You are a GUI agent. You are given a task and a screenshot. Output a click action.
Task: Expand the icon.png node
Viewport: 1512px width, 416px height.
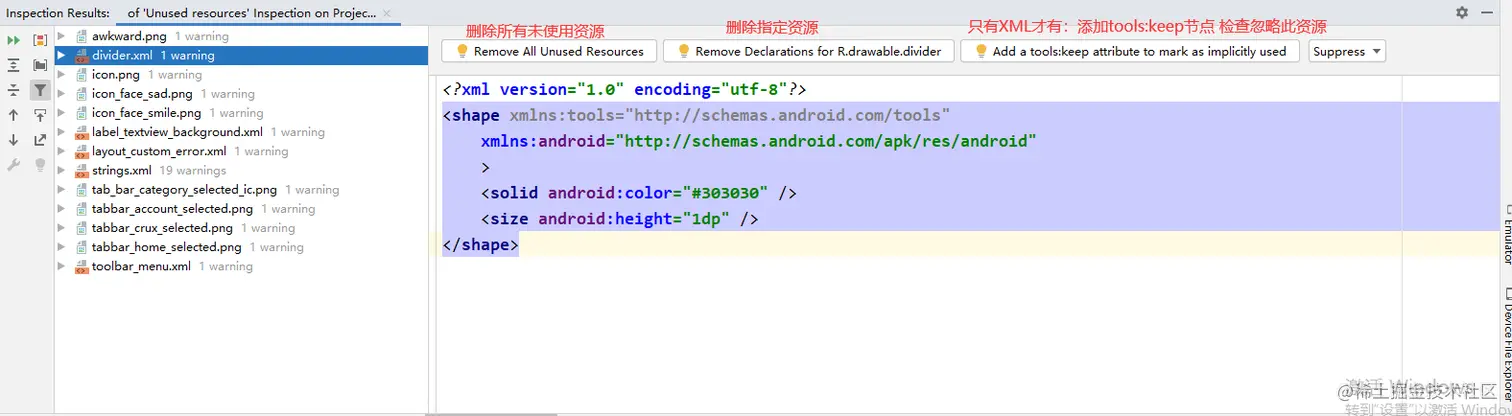point(62,75)
